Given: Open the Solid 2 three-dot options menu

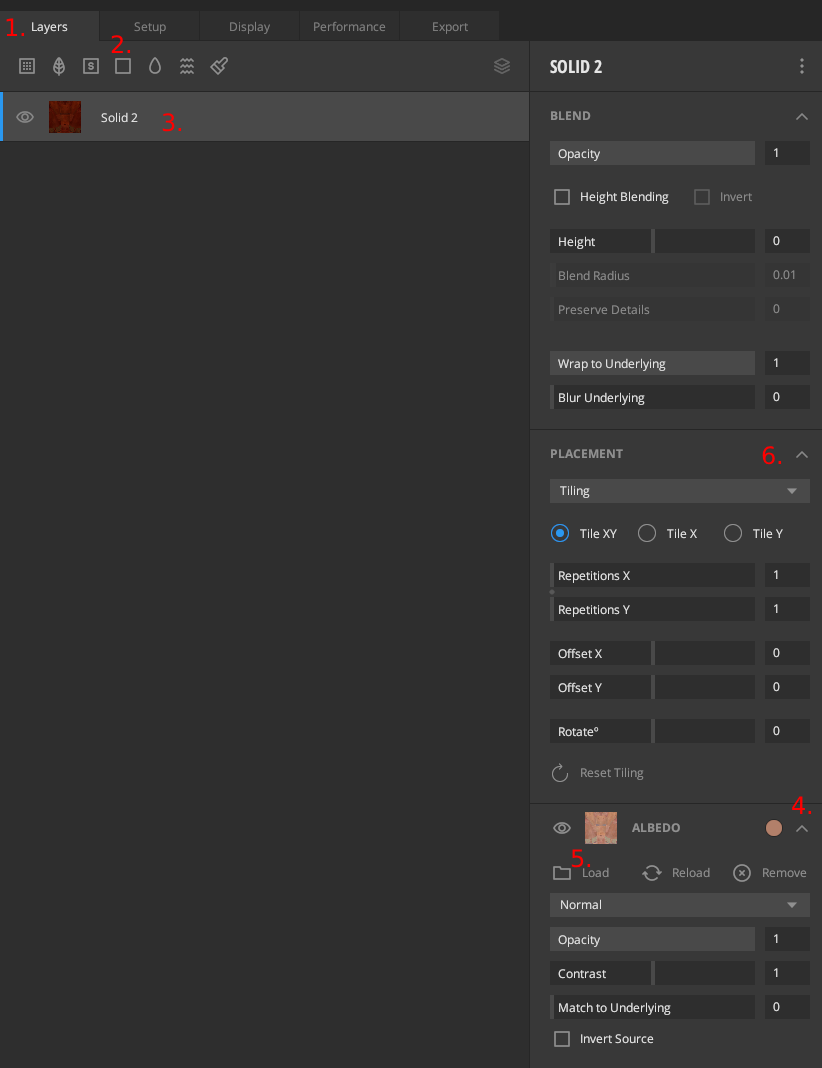Looking at the screenshot, I should pyautogui.click(x=801, y=67).
